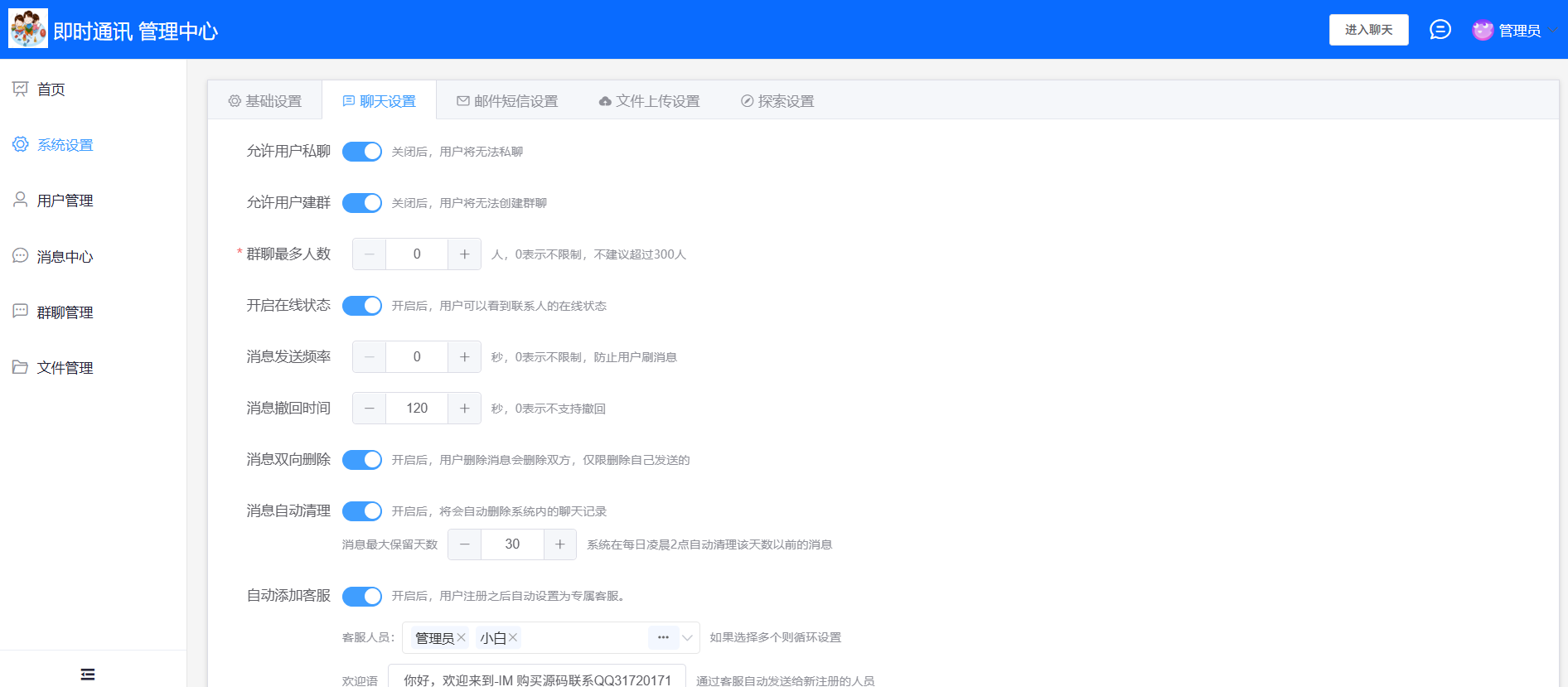Increase 消息撤回时间 with the plus button
1568x687 pixels.
click(x=464, y=409)
